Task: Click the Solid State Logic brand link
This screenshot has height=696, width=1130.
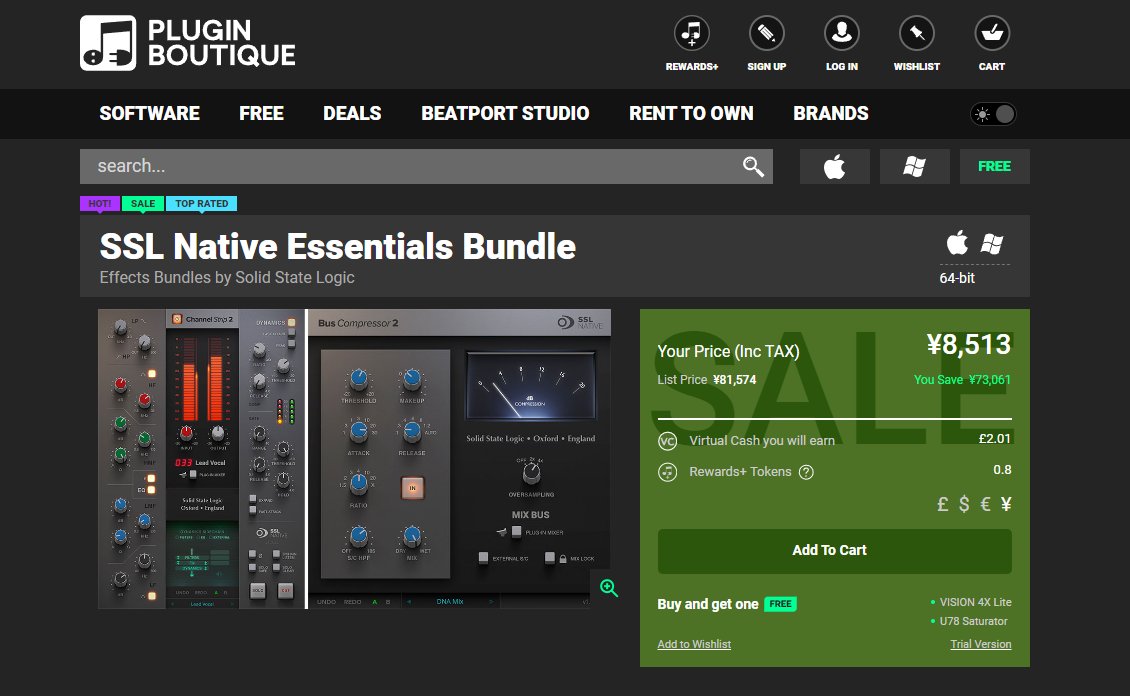Action: 295,277
